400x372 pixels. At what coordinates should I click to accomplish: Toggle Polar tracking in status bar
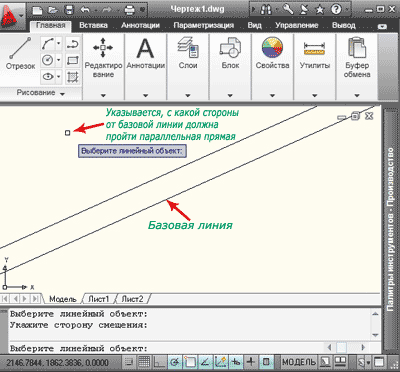175,362
